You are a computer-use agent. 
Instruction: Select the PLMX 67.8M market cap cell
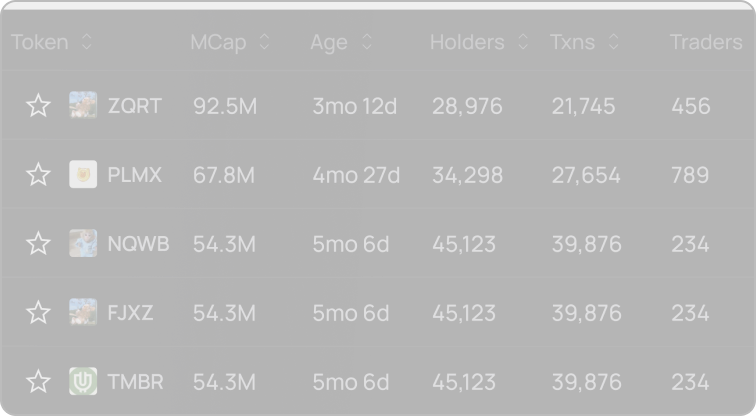tap(224, 175)
